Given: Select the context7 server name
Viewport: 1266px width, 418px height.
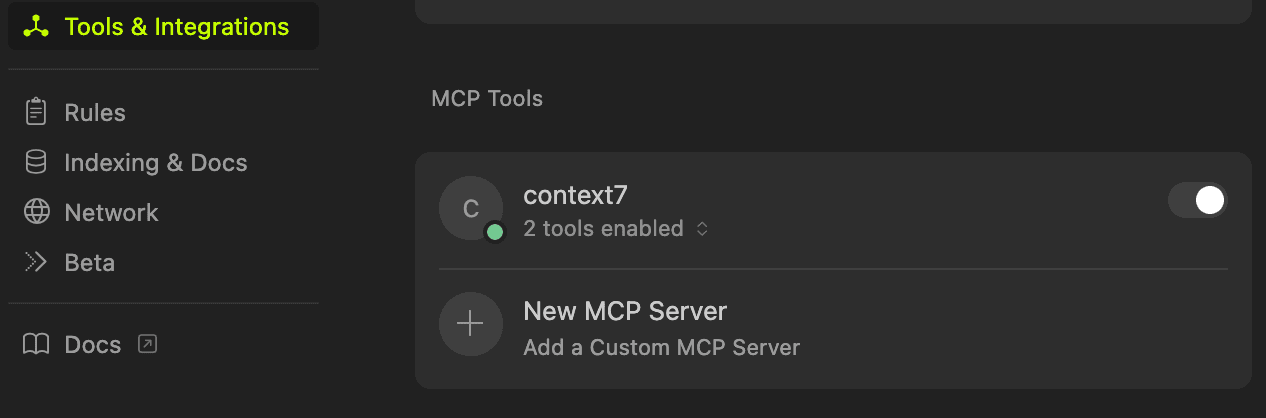Looking at the screenshot, I should point(575,196).
